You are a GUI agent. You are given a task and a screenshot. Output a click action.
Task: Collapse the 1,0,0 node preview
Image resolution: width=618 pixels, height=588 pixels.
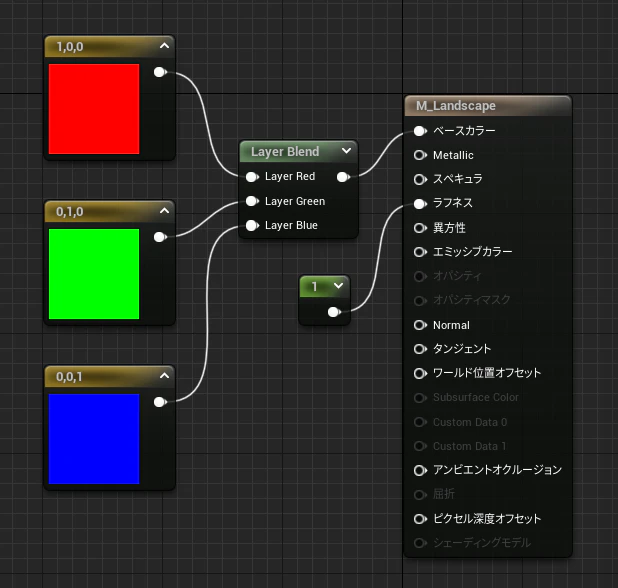coord(164,46)
